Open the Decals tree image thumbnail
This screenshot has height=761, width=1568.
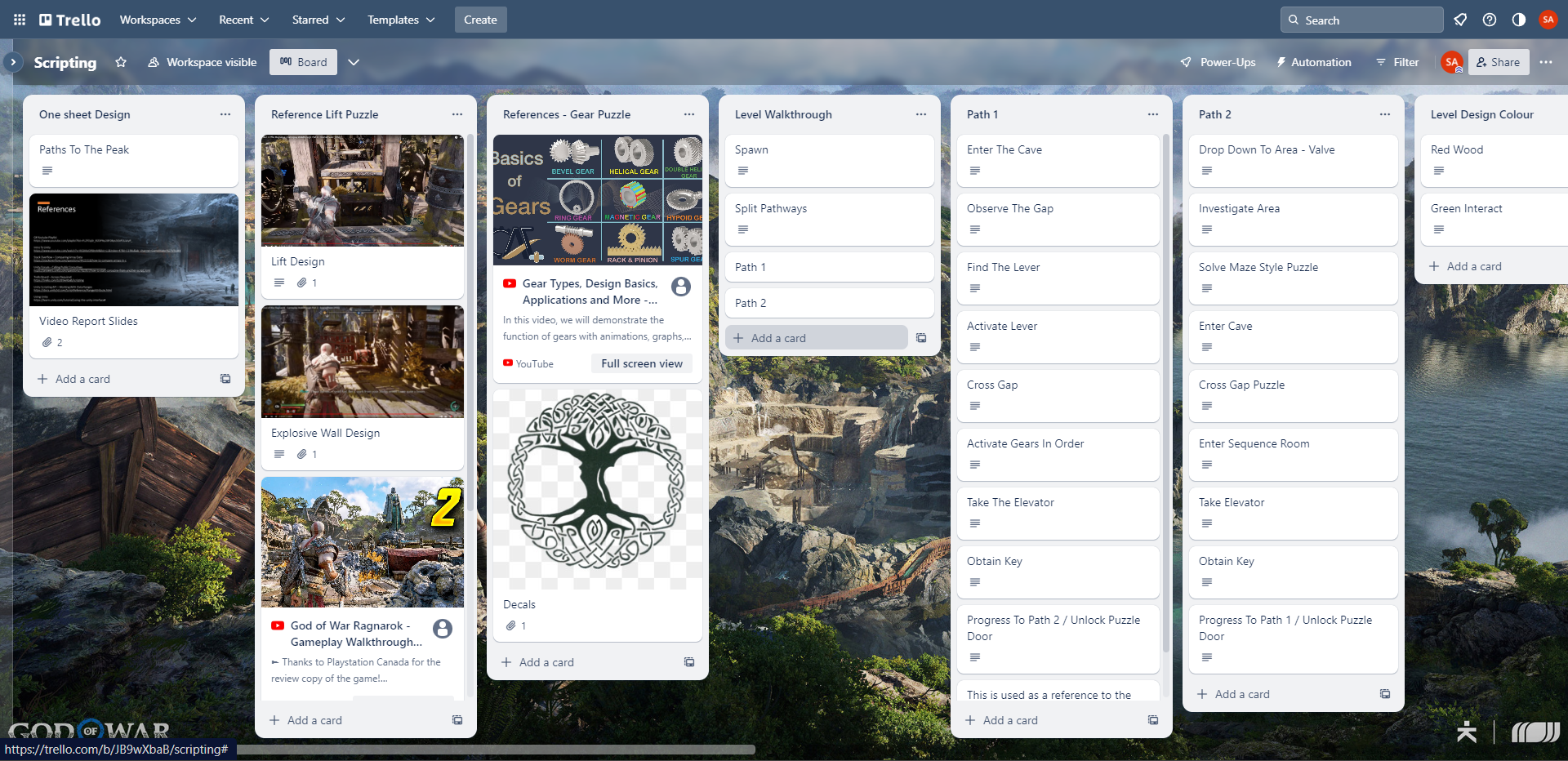[598, 490]
